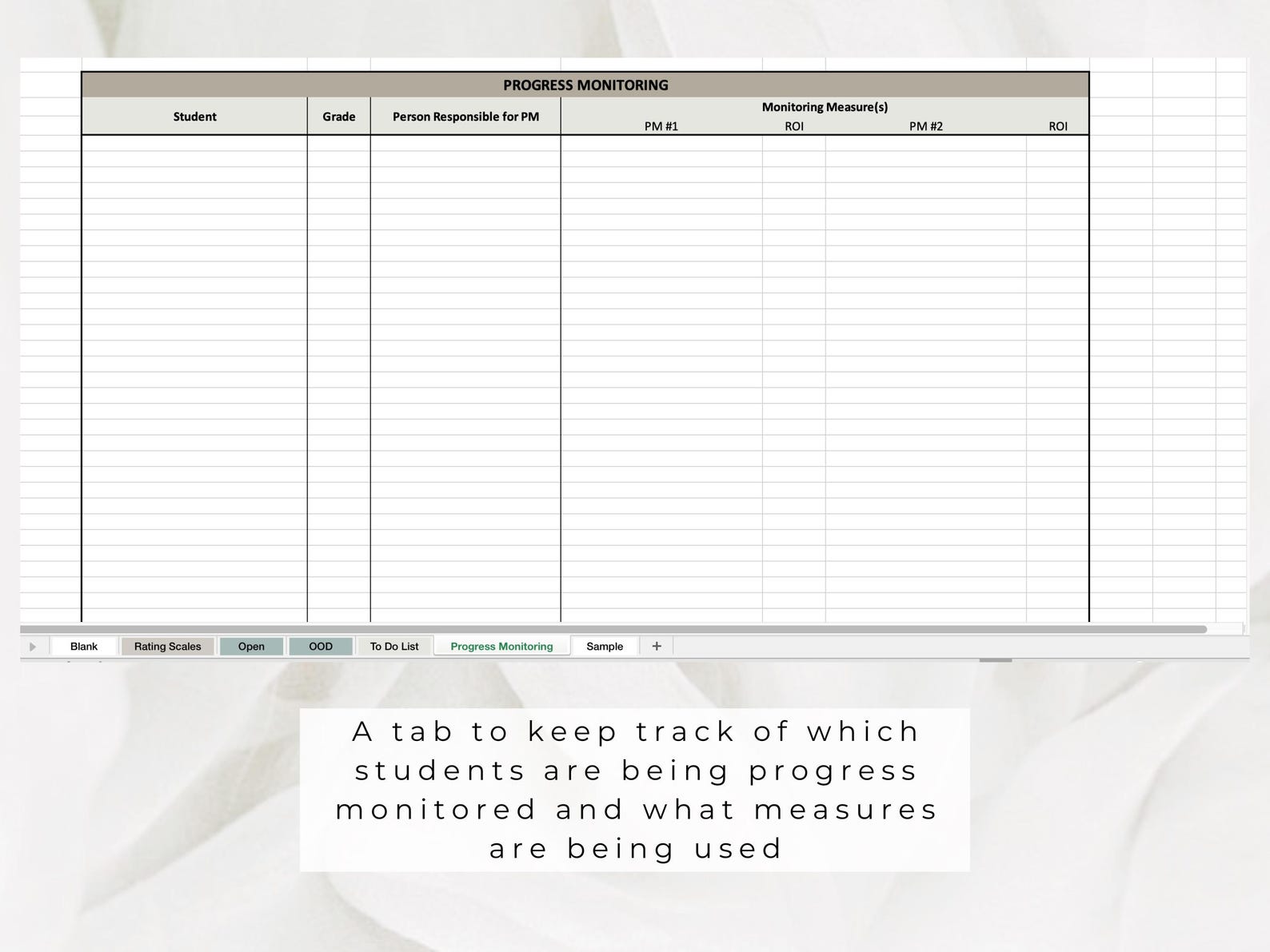Click the sheet tab scroll arrow
1270x952 pixels.
33,646
